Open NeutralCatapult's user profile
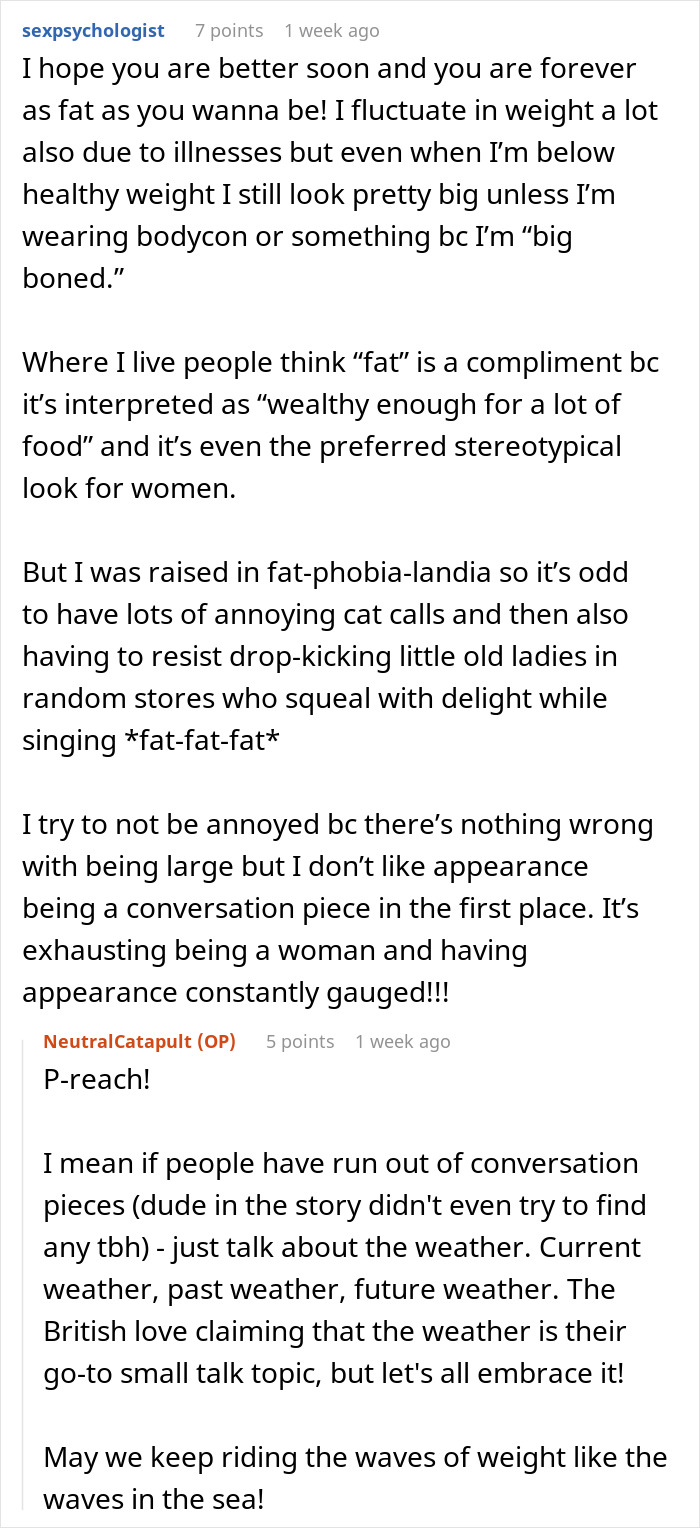 pyautogui.click(x=119, y=1041)
